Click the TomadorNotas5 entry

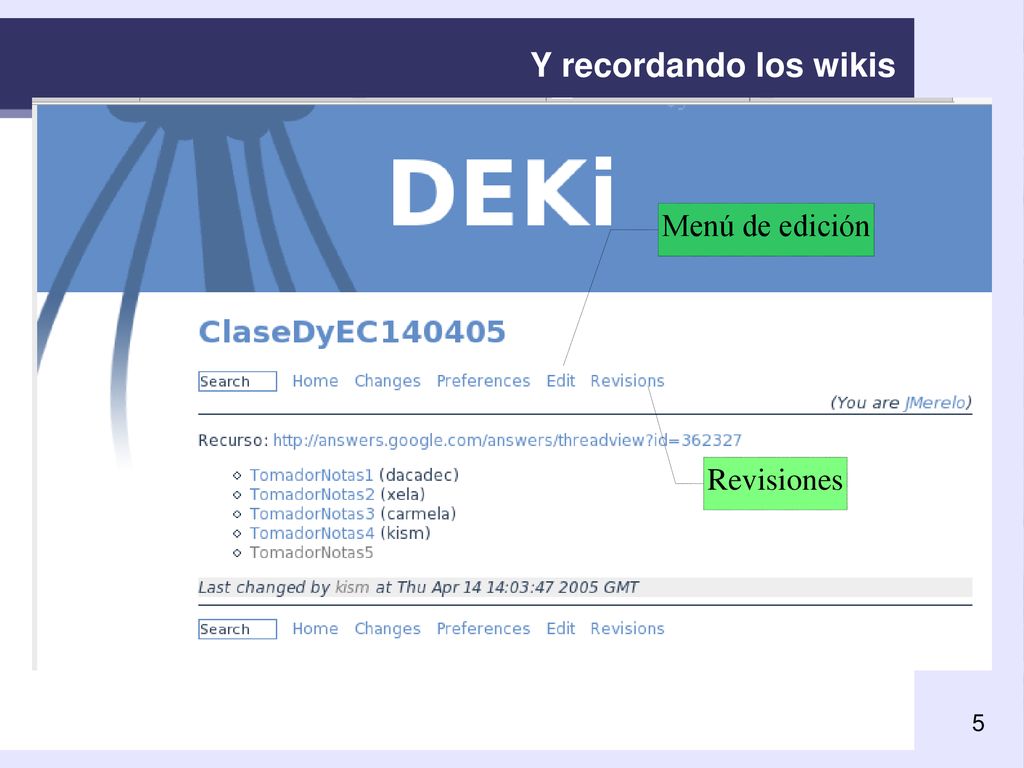(x=311, y=553)
